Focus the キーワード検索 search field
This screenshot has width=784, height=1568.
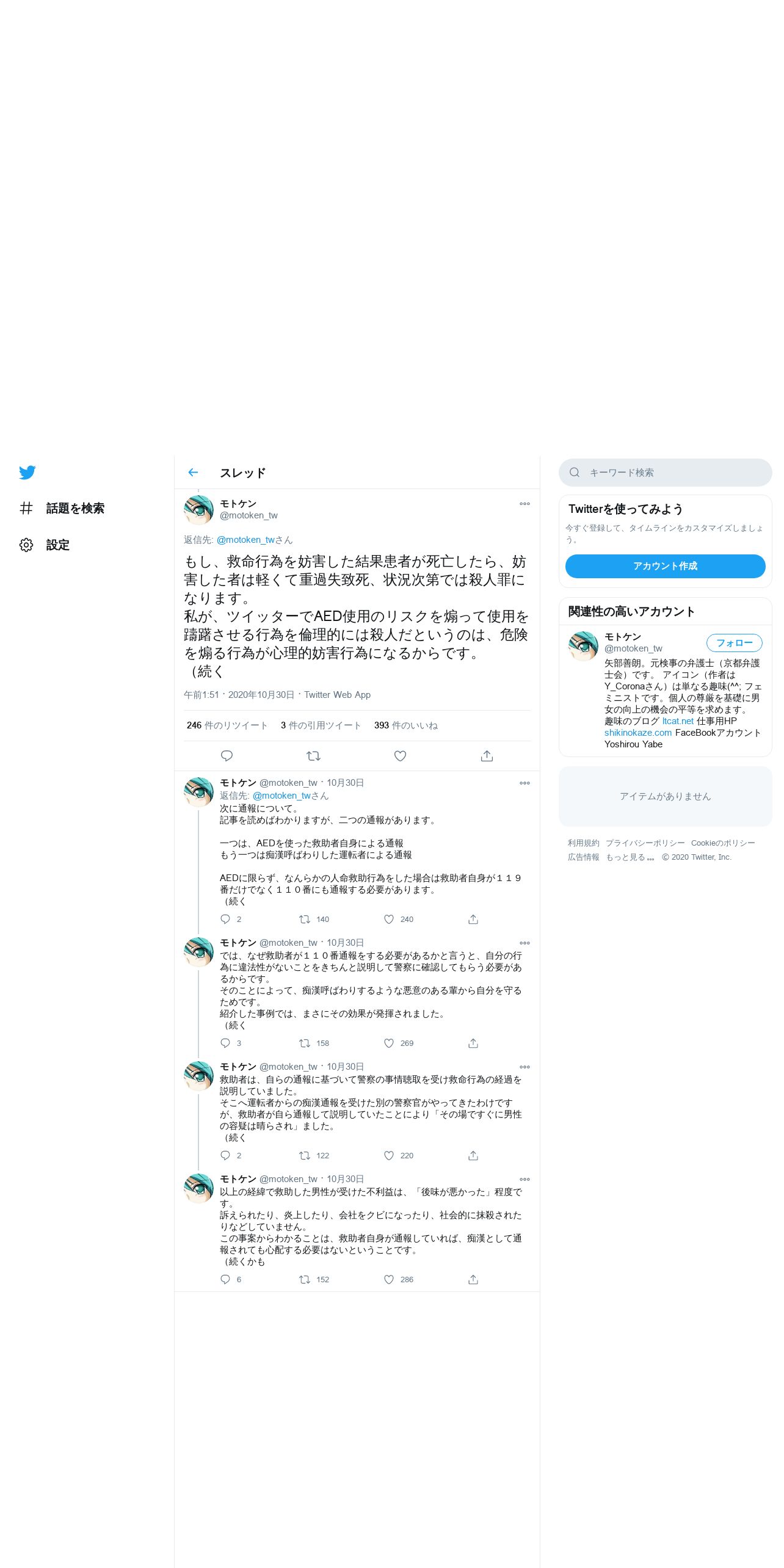pyautogui.click(x=666, y=473)
